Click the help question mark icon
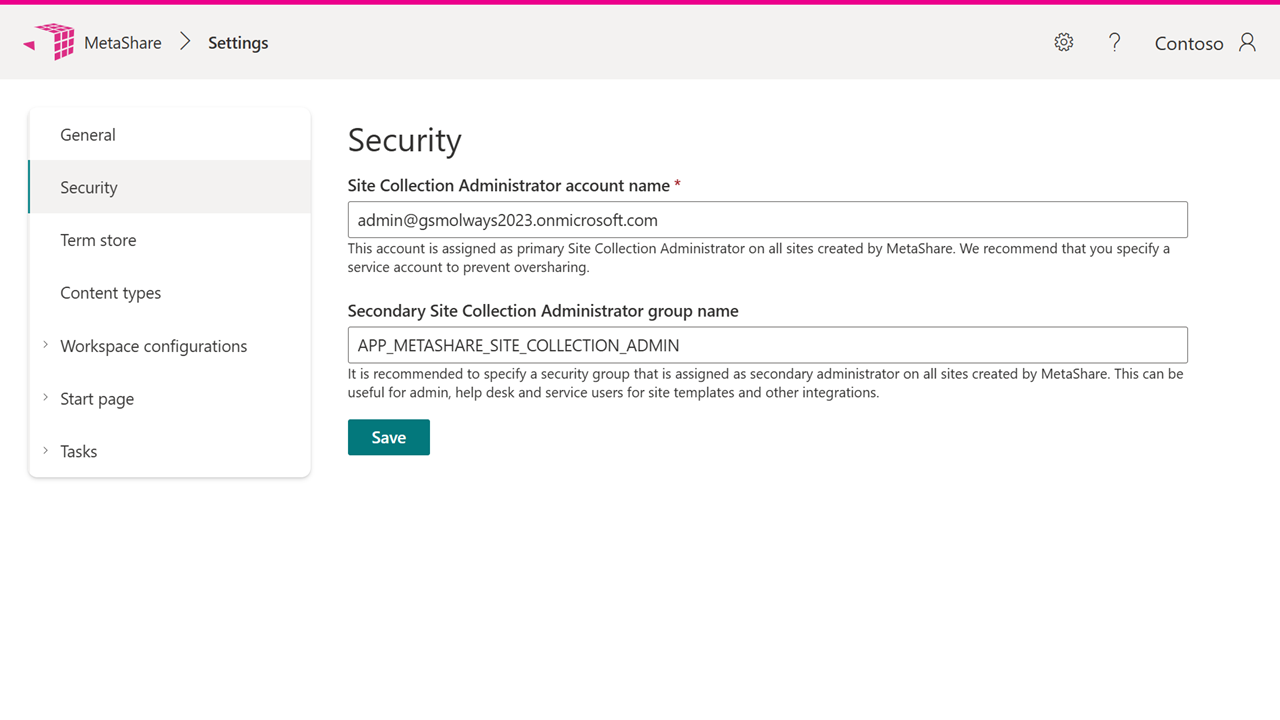The image size is (1280, 720). click(1114, 42)
